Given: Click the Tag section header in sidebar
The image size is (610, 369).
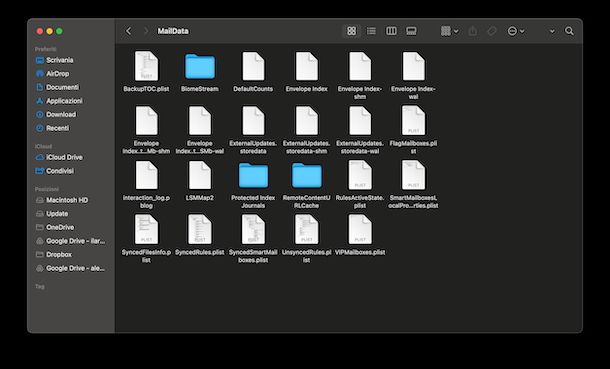Looking at the screenshot, I should click(x=40, y=287).
